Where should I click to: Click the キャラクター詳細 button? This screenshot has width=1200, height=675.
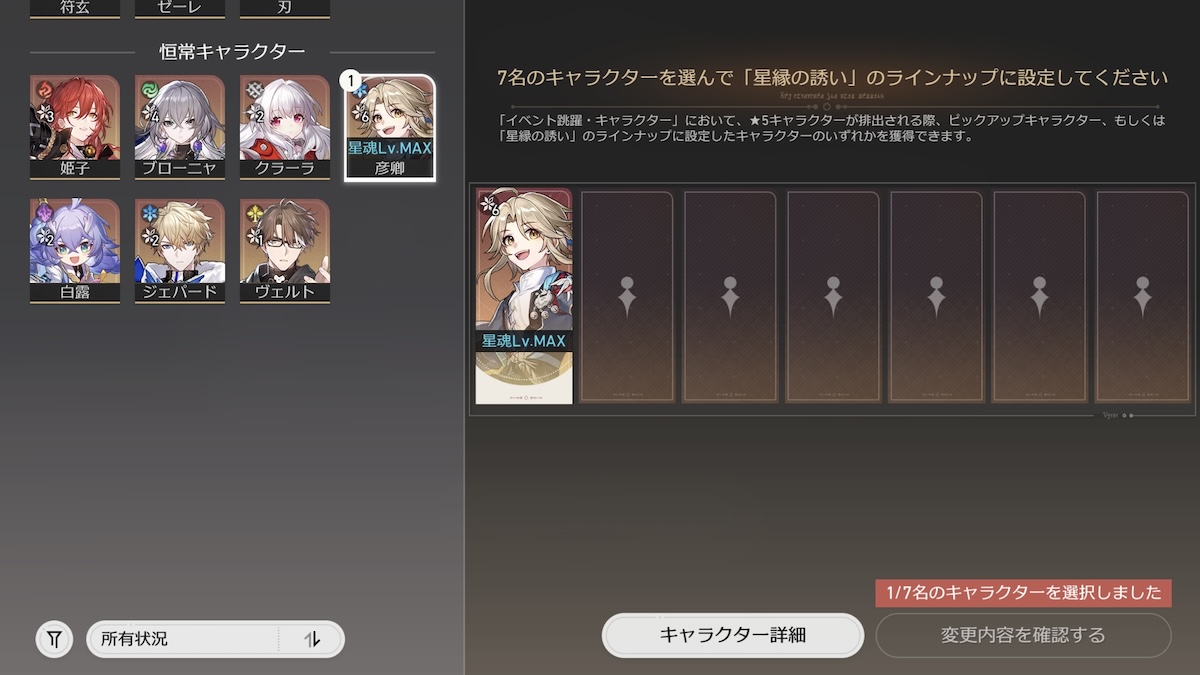(x=733, y=635)
